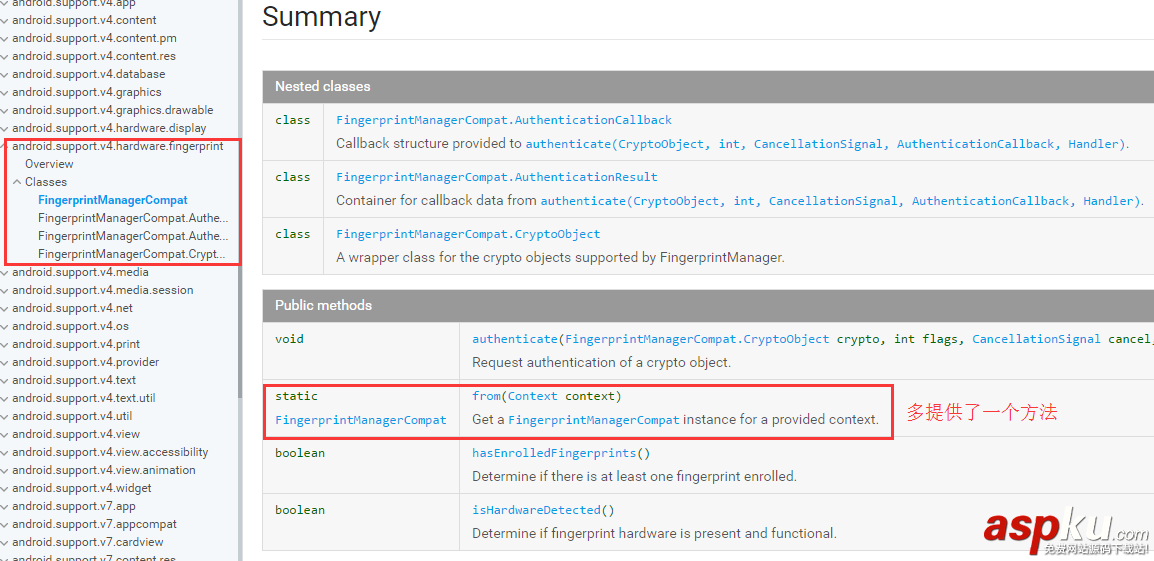Open the hasEnrolledFingerprints() method link
Image resolution: width=1154 pixels, height=561 pixels.
click(554, 453)
